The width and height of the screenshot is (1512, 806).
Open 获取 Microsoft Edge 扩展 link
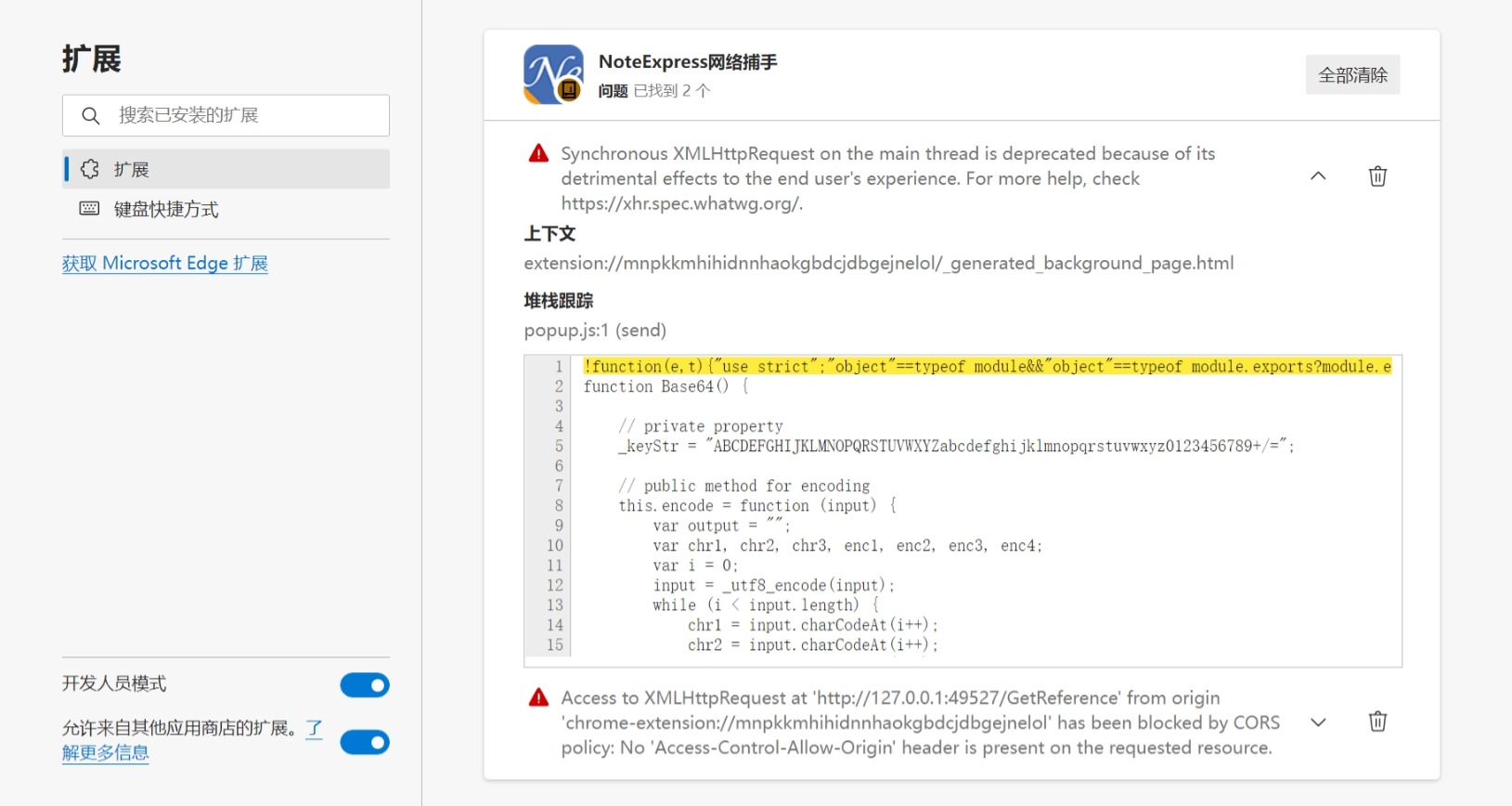[165, 263]
